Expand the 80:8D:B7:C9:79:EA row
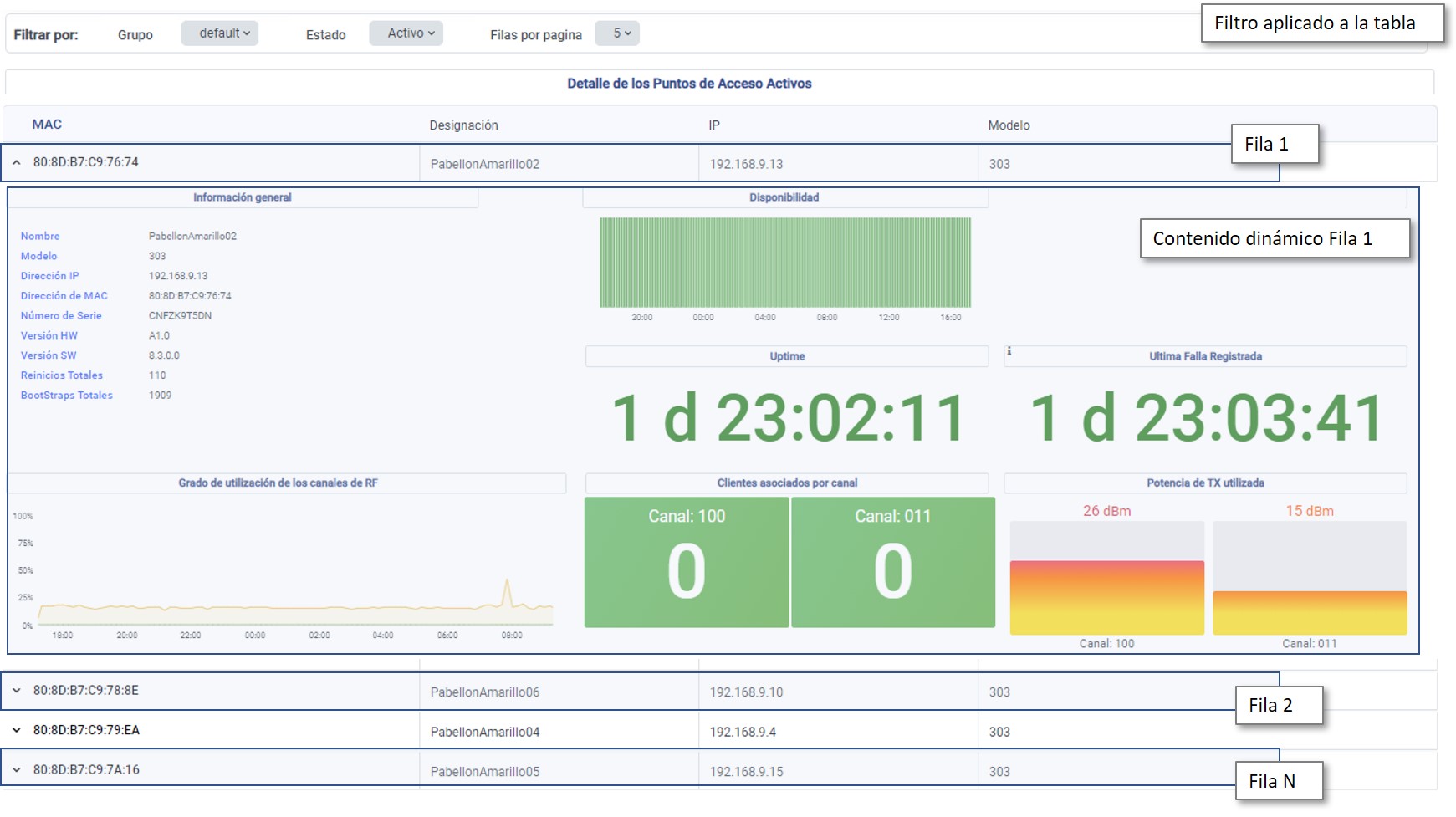Screen dimensions: 1456x817 point(17,730)
